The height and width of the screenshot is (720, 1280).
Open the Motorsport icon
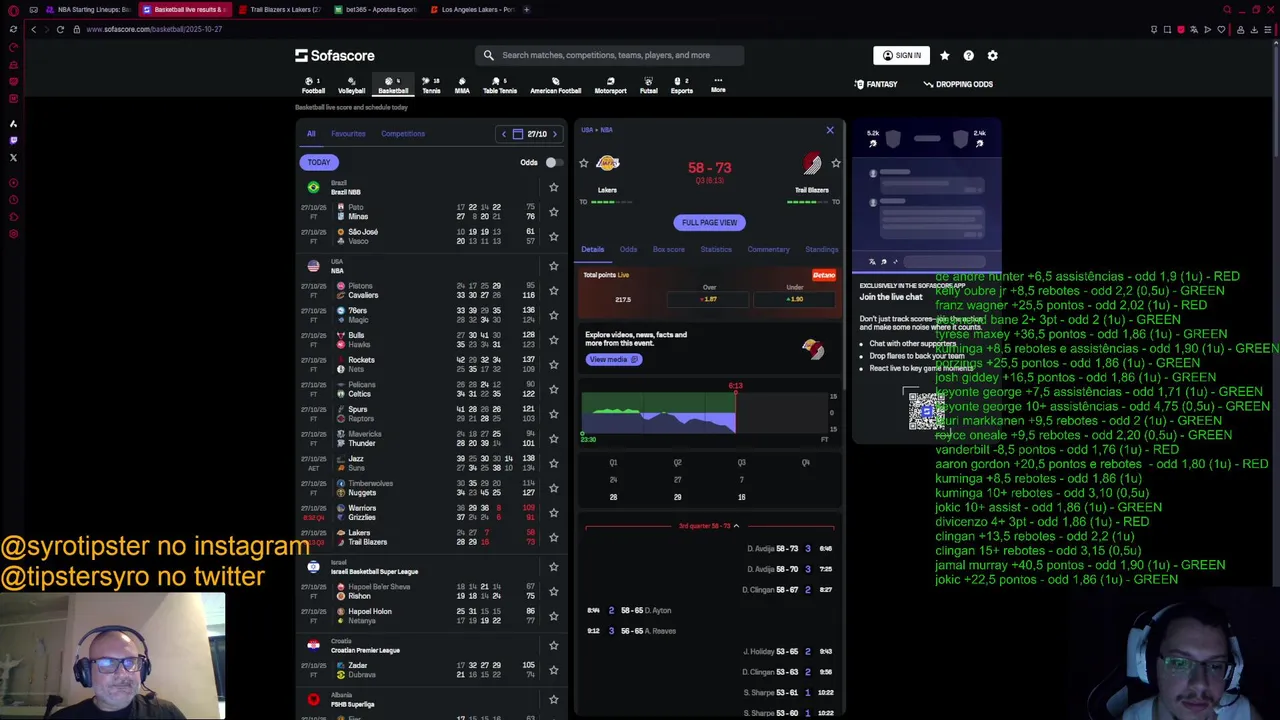point(610,85)
